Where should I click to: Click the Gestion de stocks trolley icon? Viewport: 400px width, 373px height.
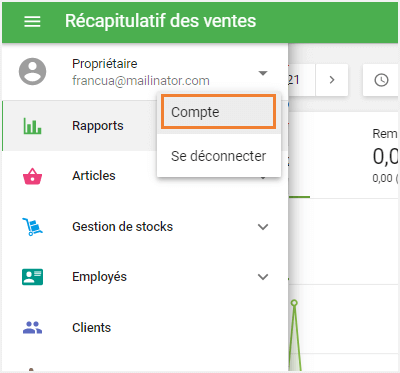tap(32, 227)
